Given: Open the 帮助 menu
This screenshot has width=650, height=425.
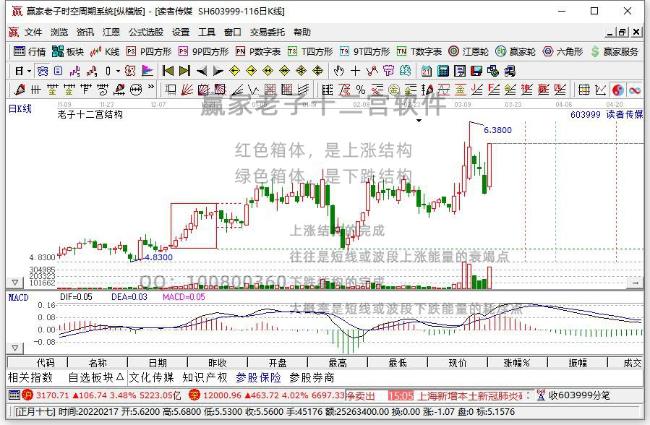Looking at the screenshot, I should [x=302, y=32].
